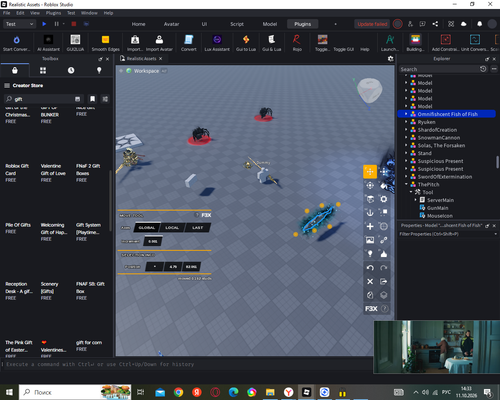Set move axes to Global

tap(147, 228)
